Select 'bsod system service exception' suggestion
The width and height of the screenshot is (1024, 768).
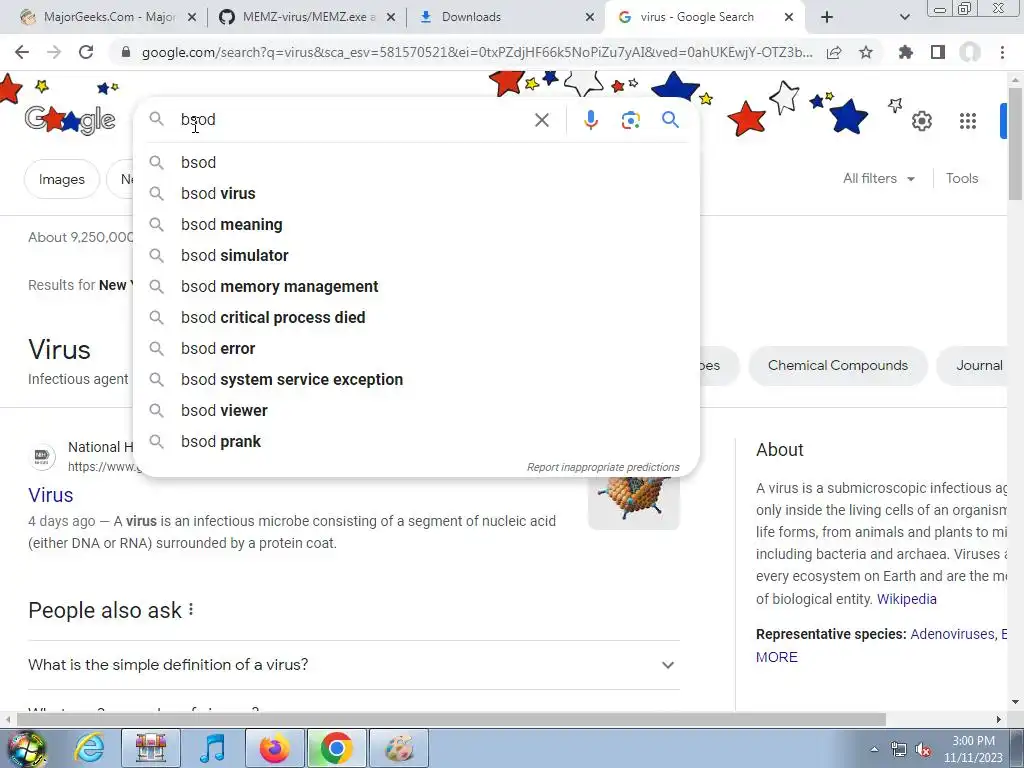click(416, 379)
